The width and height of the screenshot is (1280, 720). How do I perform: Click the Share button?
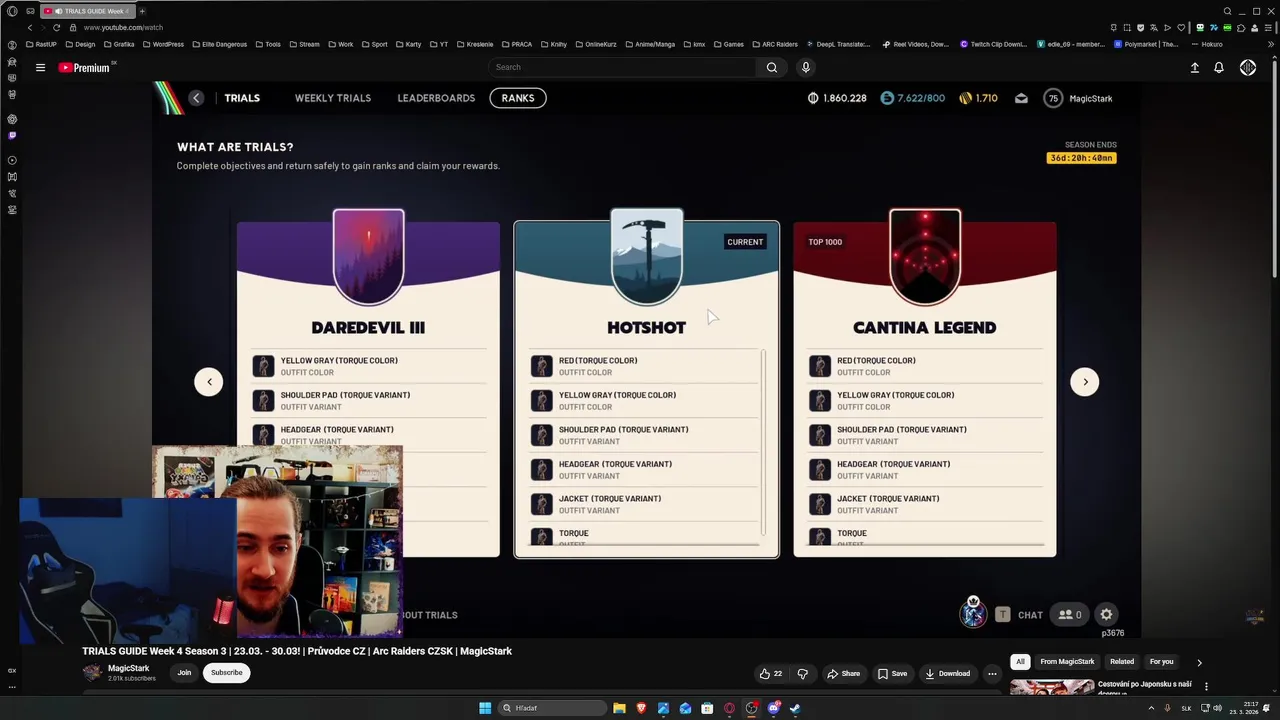coord(843,673)
